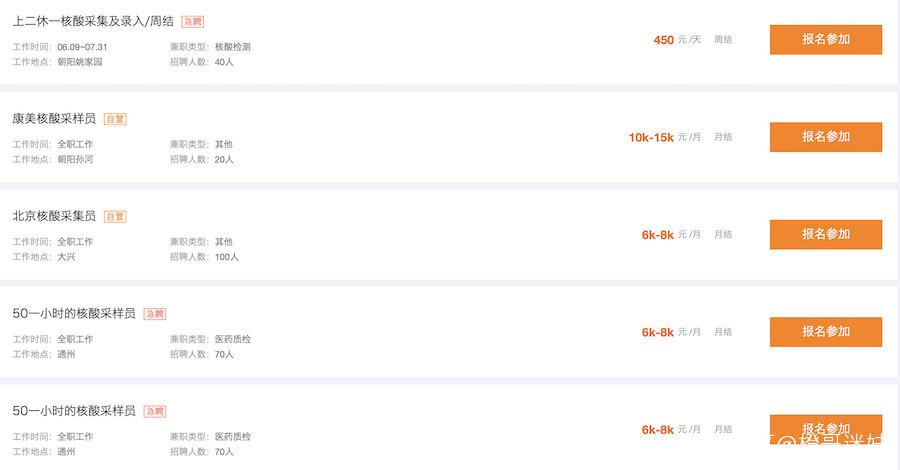
Task: Open the 北京核酸采集员 job title
Action: pos(54,216)
